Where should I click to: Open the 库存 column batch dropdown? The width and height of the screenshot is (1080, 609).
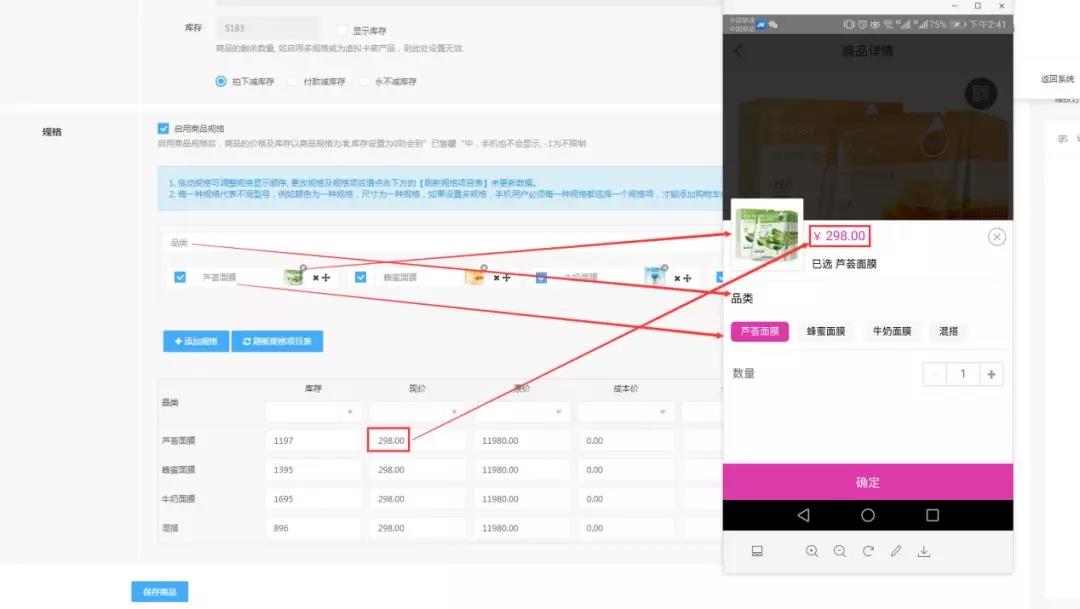pyautogui.click(x=312, y=411)
